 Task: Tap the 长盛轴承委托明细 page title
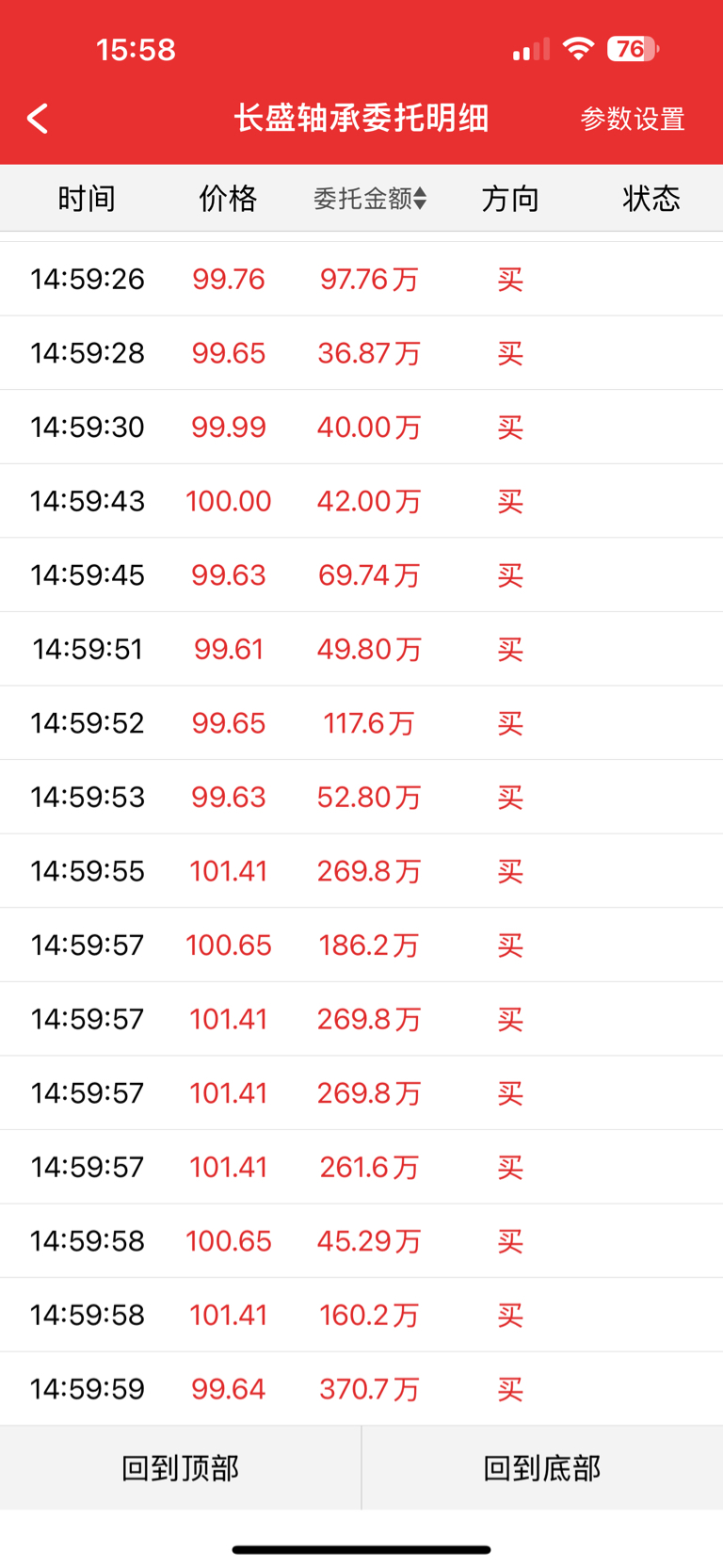tap(361, 119)
